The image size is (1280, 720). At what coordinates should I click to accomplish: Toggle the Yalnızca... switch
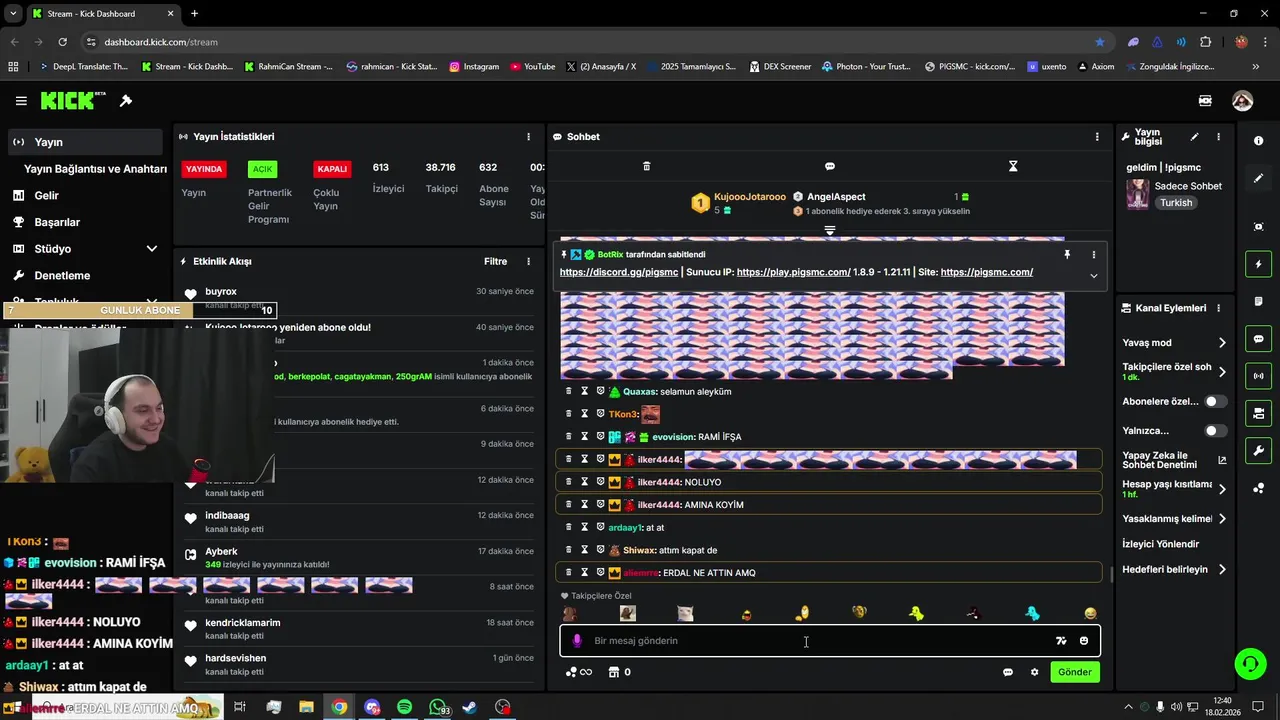[x=1216, y=431]
